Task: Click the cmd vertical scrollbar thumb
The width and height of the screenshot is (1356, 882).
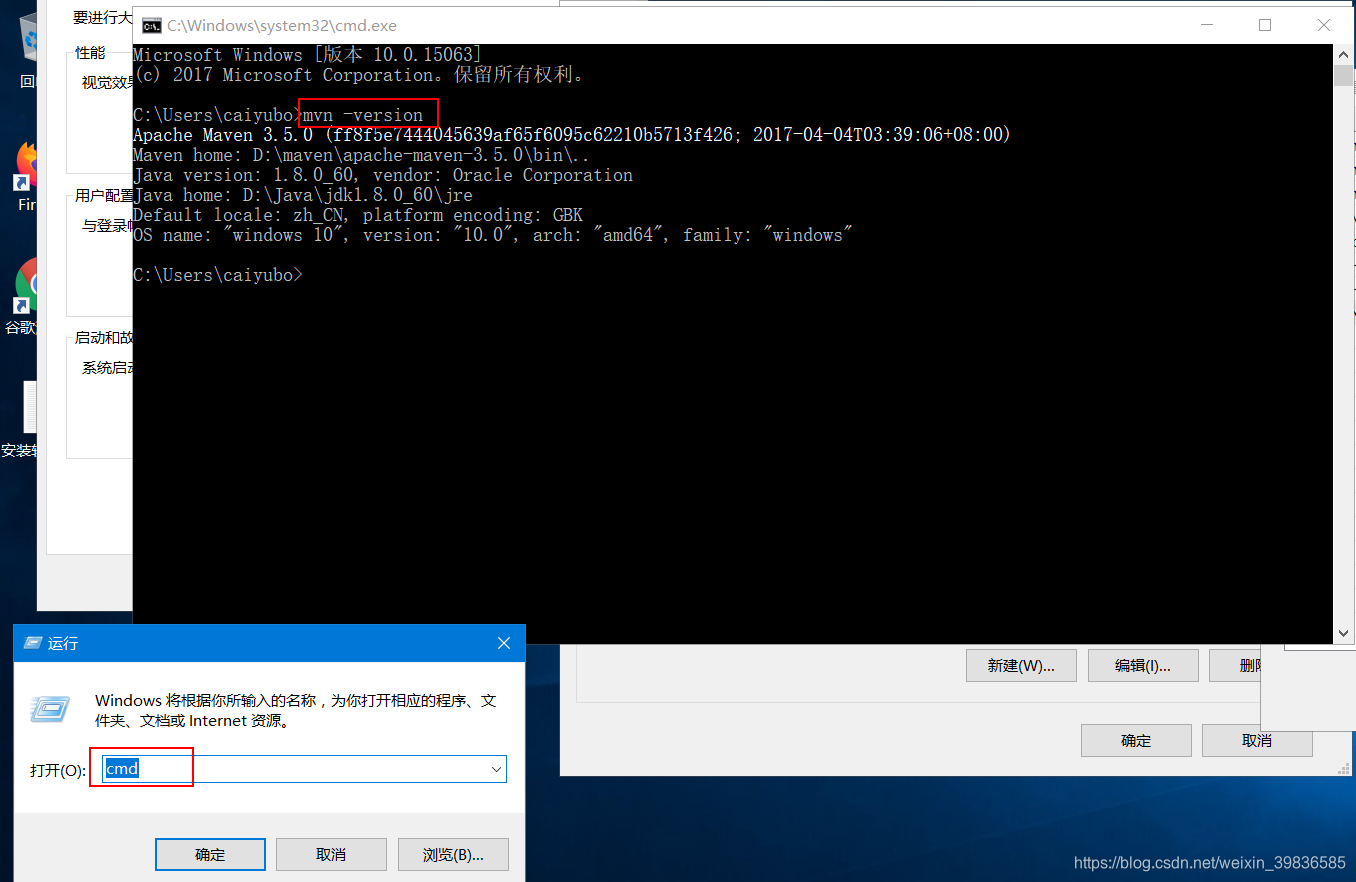Action: pos(1343,77)
